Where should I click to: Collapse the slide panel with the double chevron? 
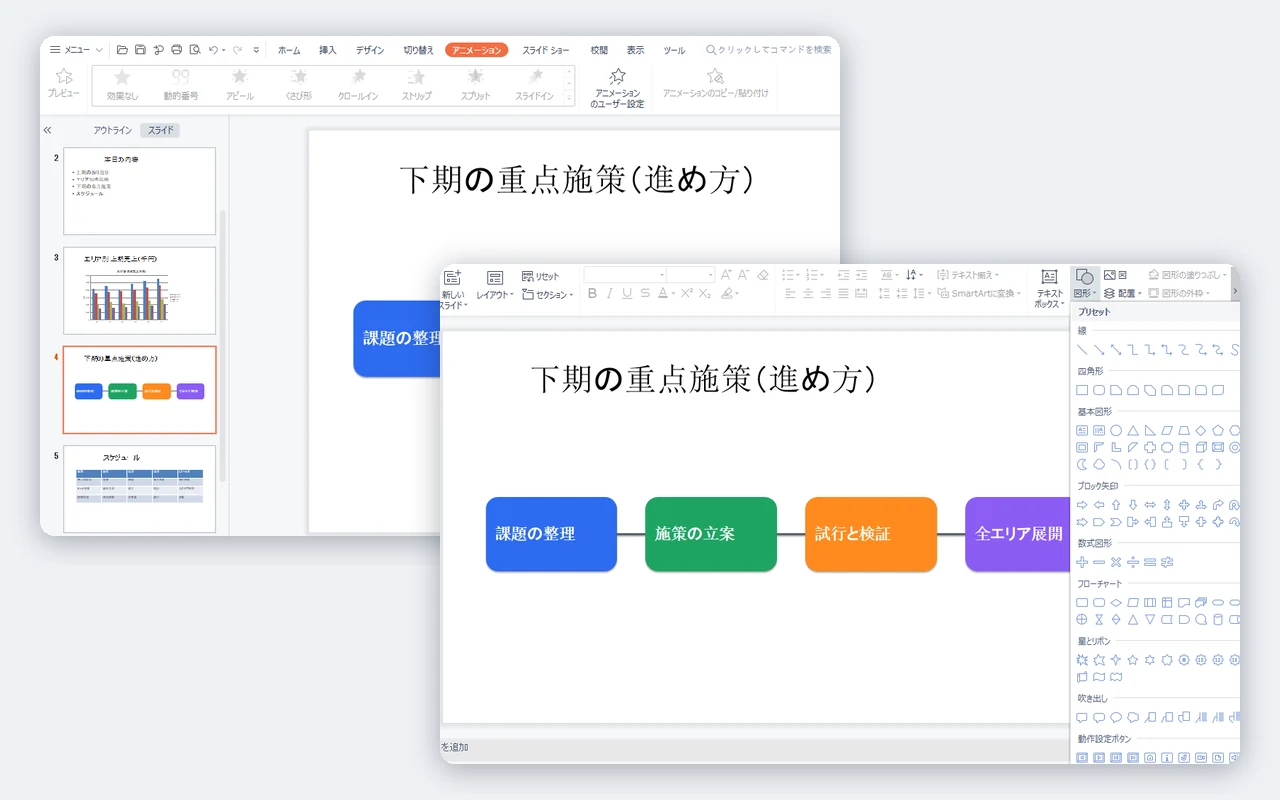[47, 130]
